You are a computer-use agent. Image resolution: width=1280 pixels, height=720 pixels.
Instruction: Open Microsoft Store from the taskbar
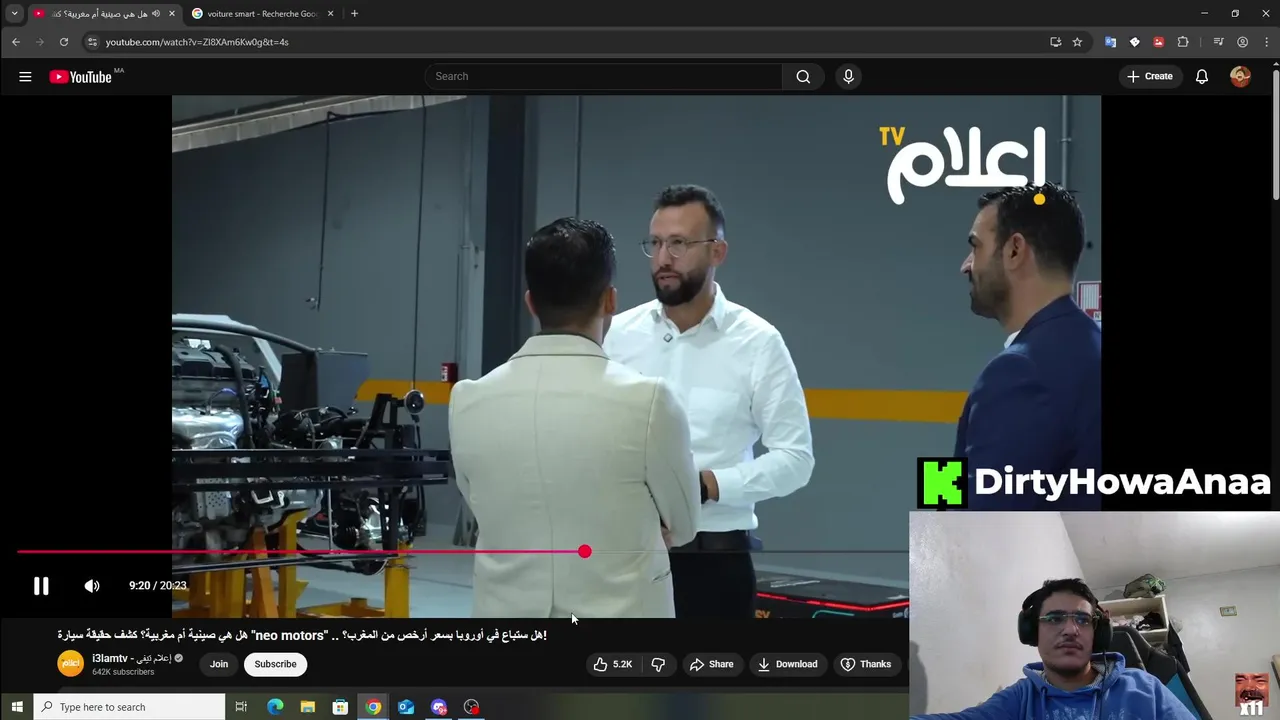tap(340, 707)
